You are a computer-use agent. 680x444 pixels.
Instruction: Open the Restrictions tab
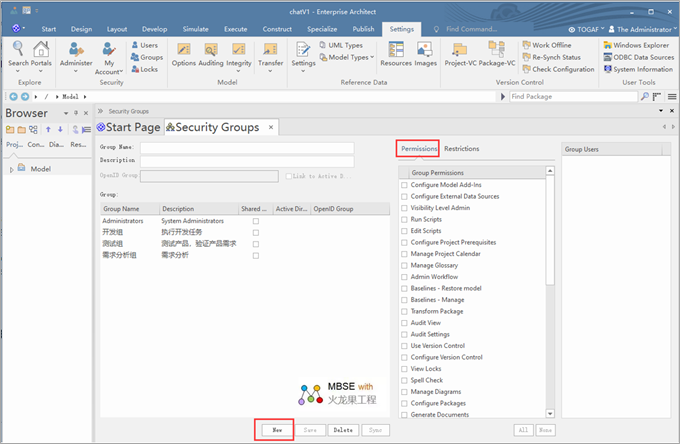461,149
